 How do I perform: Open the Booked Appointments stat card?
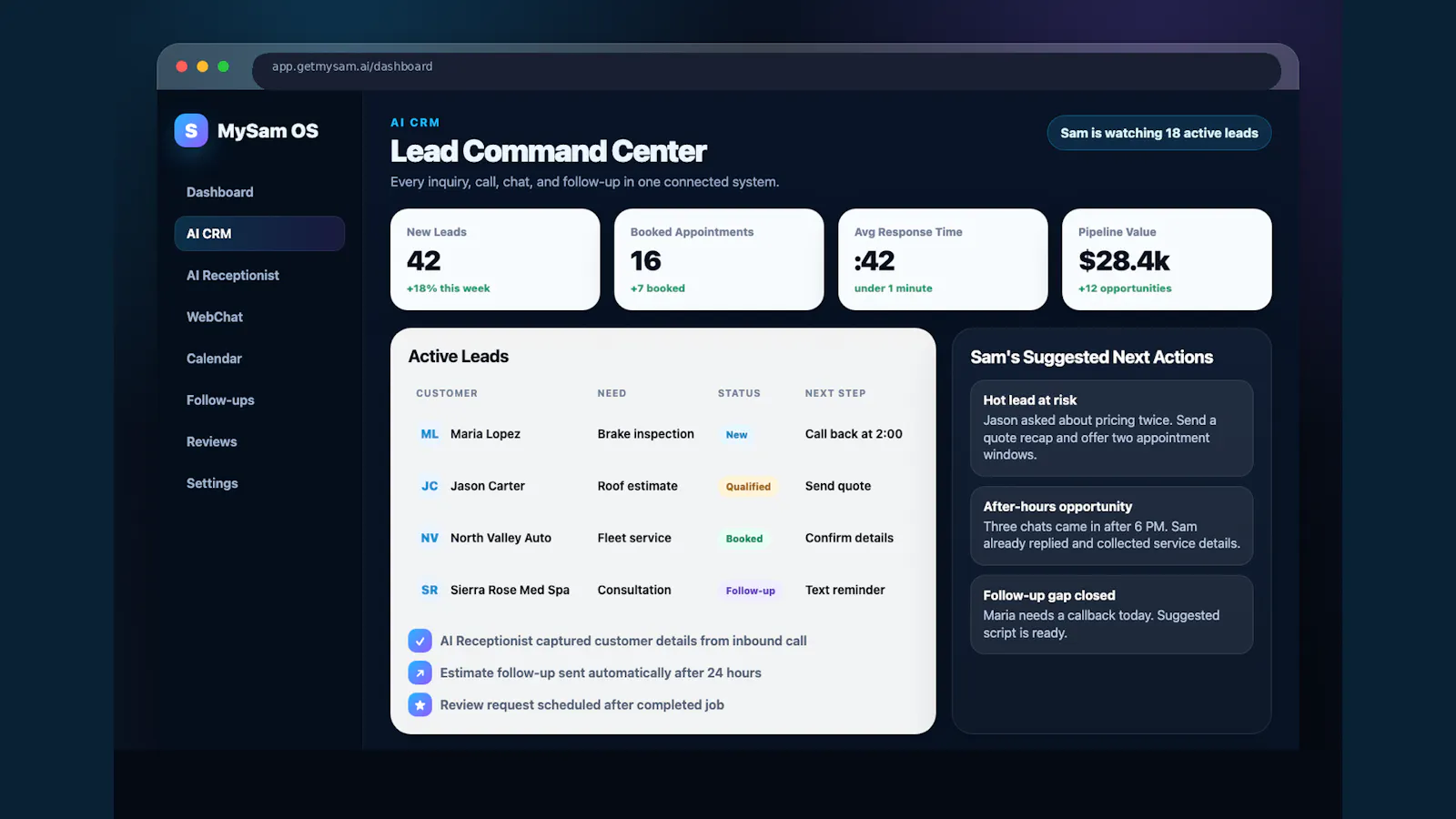click(719, 259)
